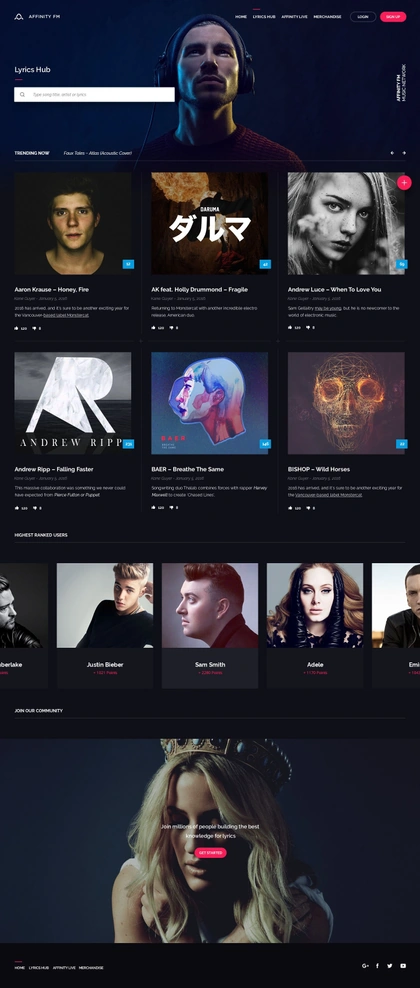
Task: Click the search magnifier icon
Action: pyautogui.click(x=22, y=95)
